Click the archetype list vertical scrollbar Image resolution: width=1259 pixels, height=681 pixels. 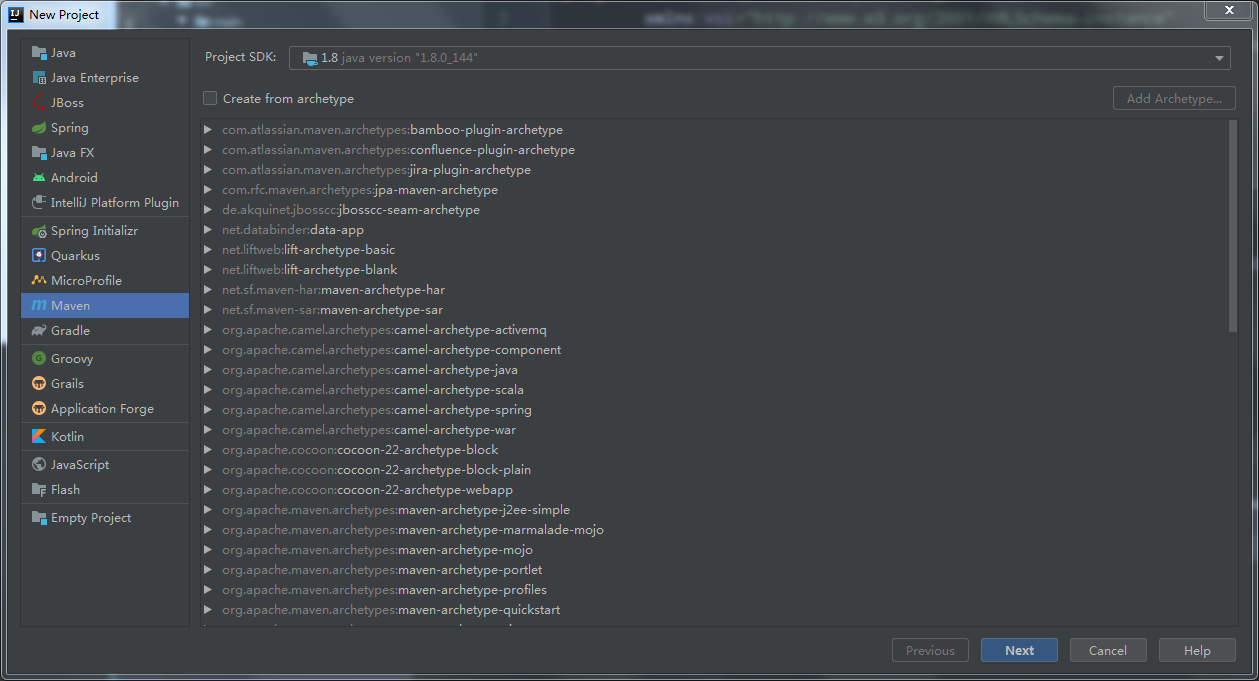pos(1232,227)
